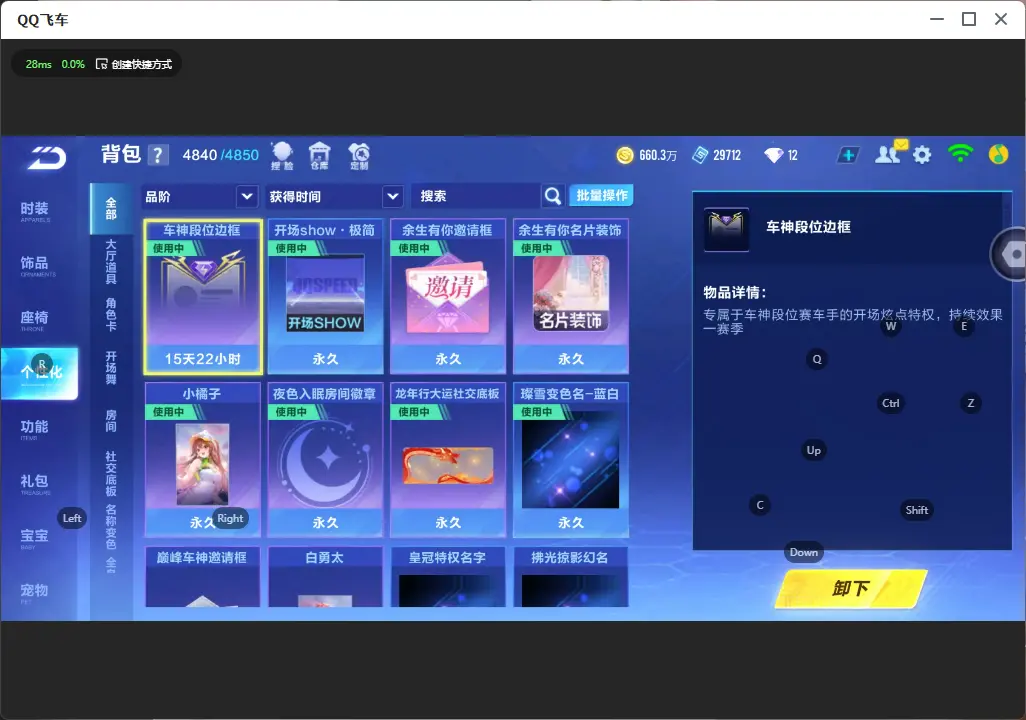Click the search magnifier icon

point(552,196)
